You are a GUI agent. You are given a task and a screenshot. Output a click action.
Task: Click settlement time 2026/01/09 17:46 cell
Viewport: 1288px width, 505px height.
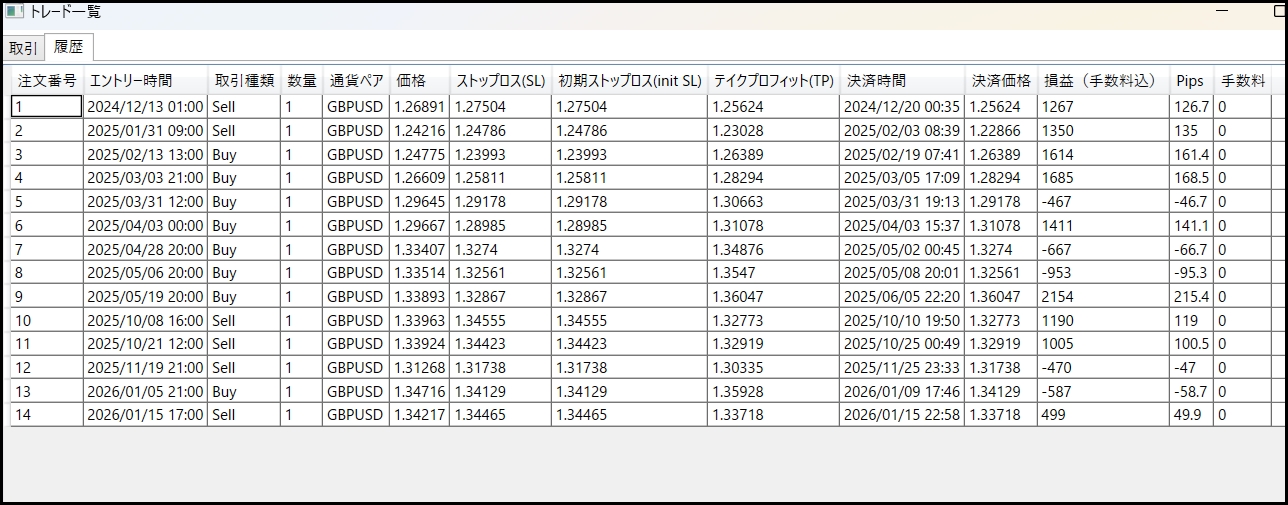point(901,392)
